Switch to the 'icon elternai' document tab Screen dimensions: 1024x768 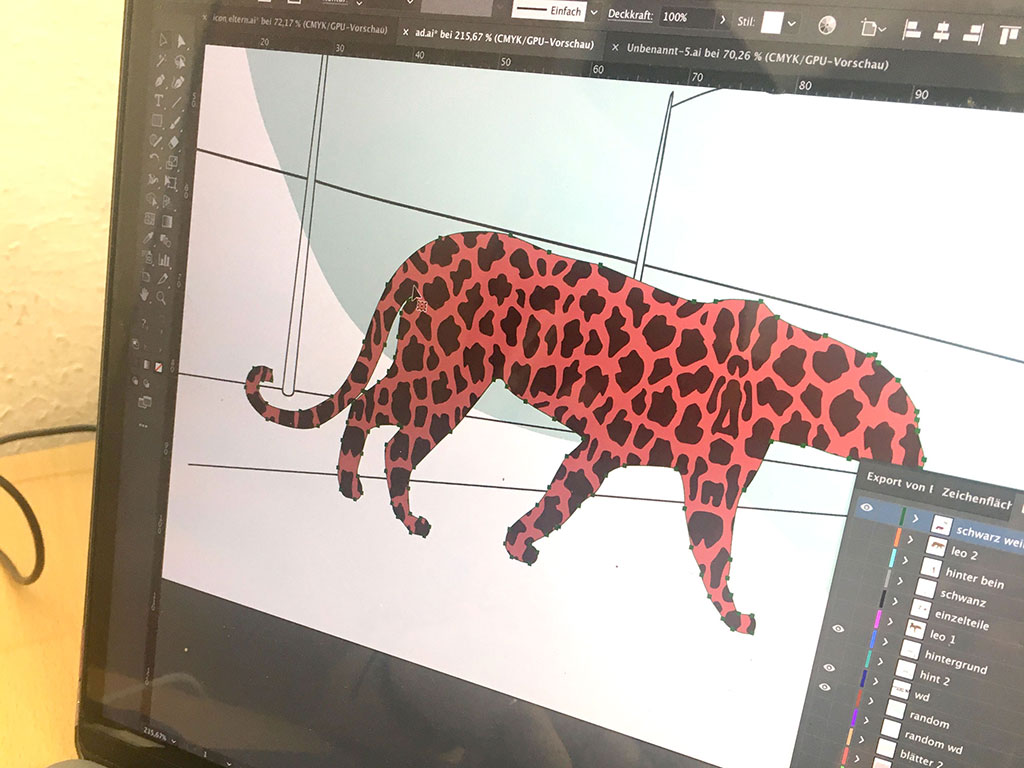[300, 24]
